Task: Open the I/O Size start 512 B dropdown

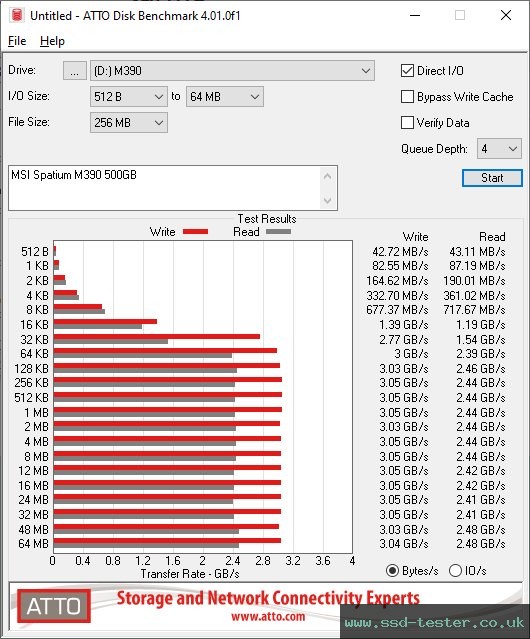Action: [x=129, y=97]
